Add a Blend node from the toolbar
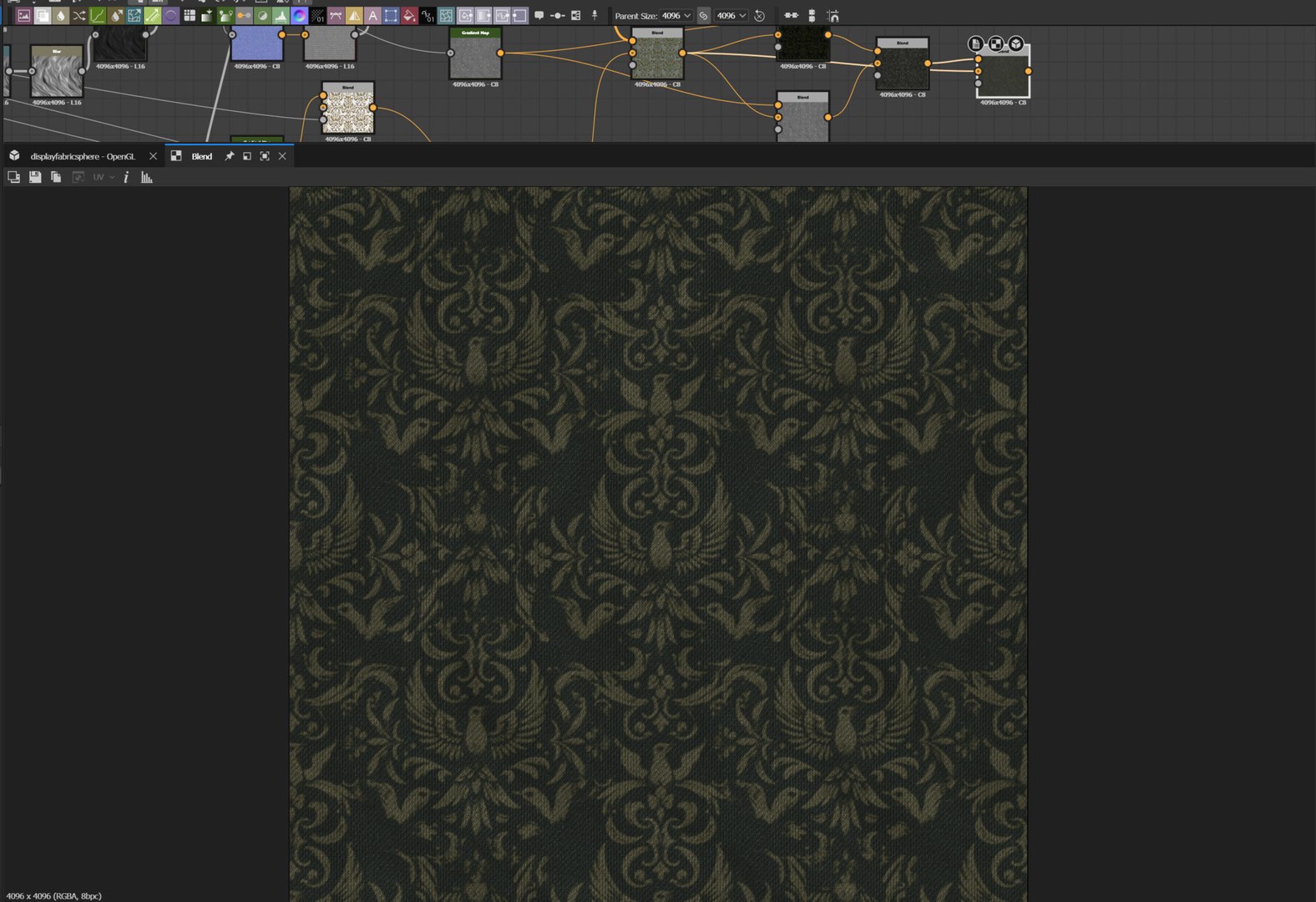Viewport: 1316px width, 902px height. (42, 16)
